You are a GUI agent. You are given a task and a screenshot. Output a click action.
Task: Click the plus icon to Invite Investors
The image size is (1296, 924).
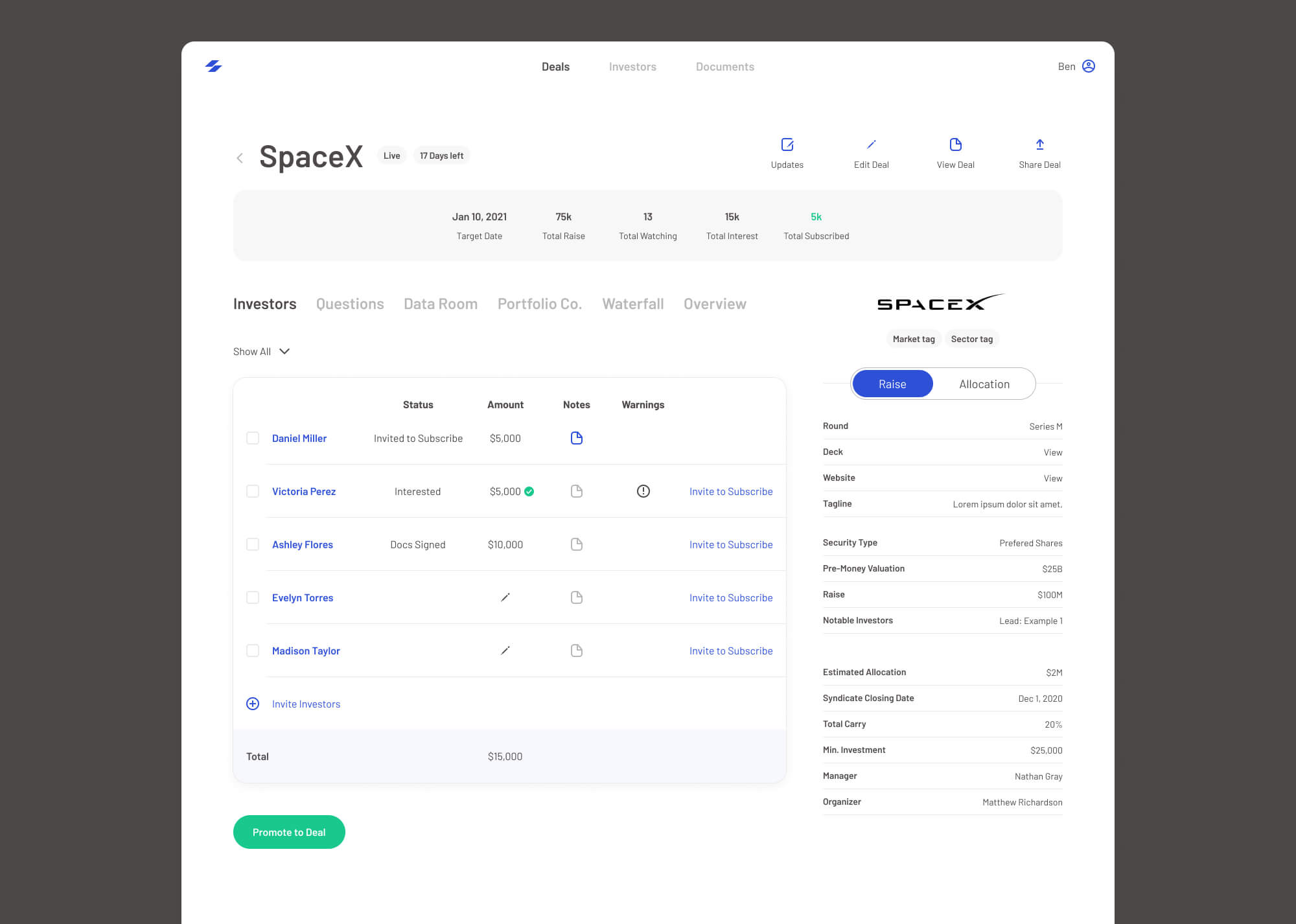pyautogui.click(x=253, y=704)
